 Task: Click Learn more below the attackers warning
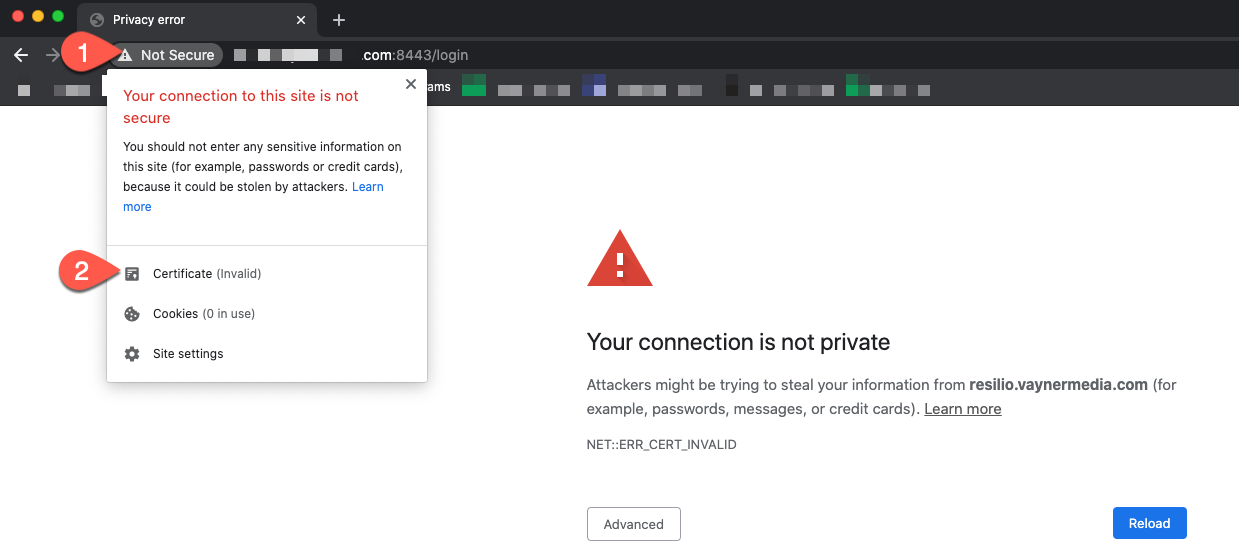click(x=962, y=409)
